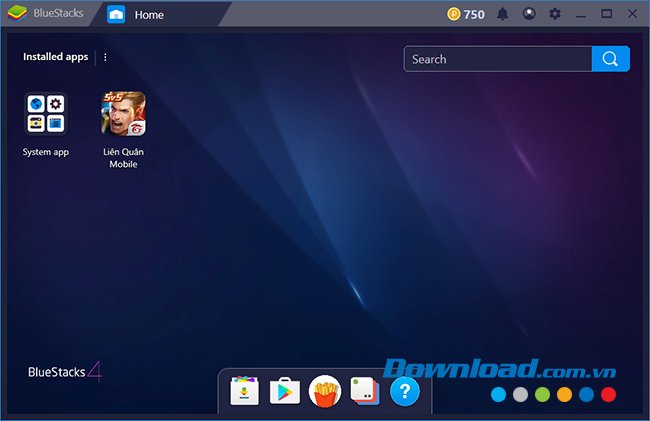Open the blue question mark help icon

[405, 391]
